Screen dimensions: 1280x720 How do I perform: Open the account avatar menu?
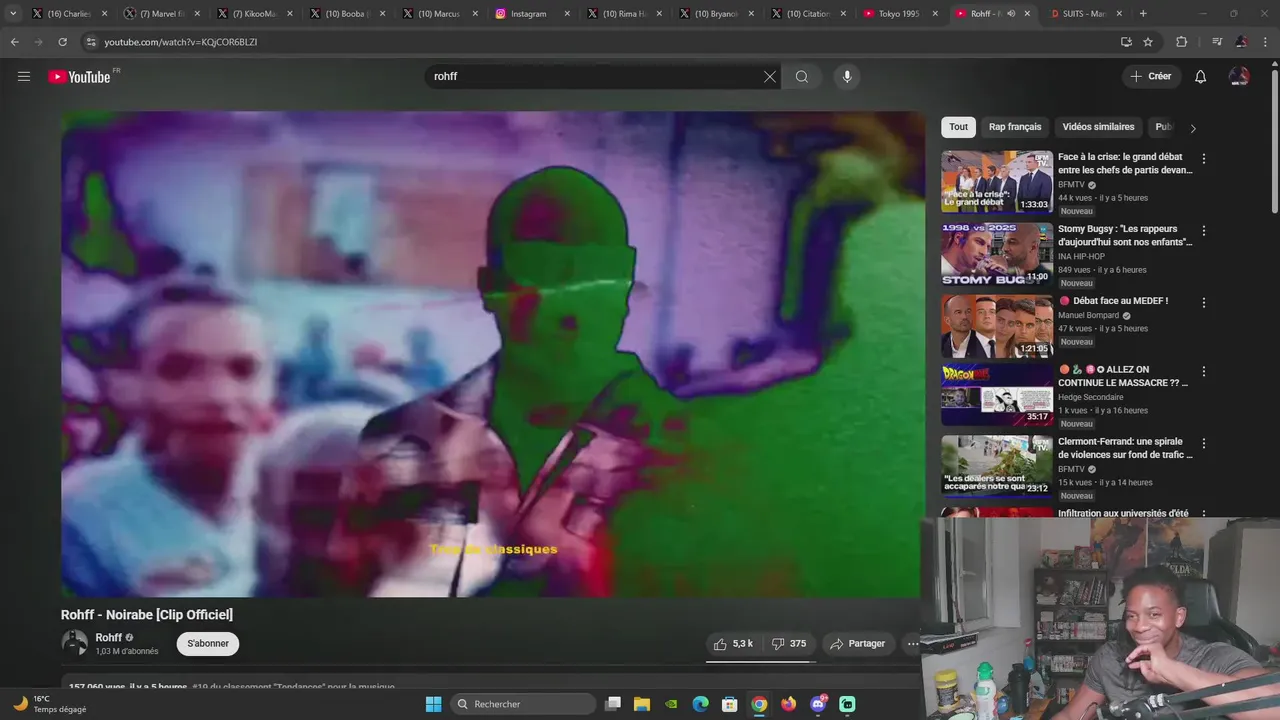pyautogui.click(x=1239, y=77)
